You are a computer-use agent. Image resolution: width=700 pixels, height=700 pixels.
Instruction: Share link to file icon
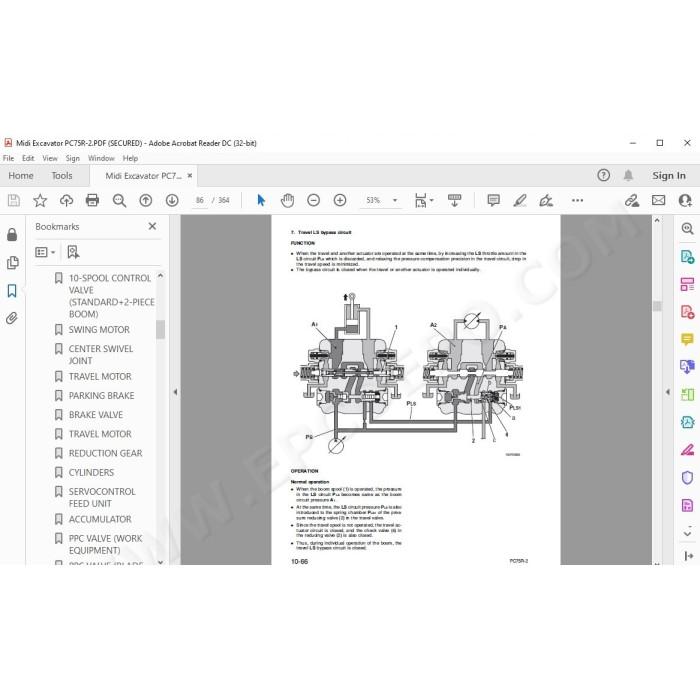pos(632,200)
